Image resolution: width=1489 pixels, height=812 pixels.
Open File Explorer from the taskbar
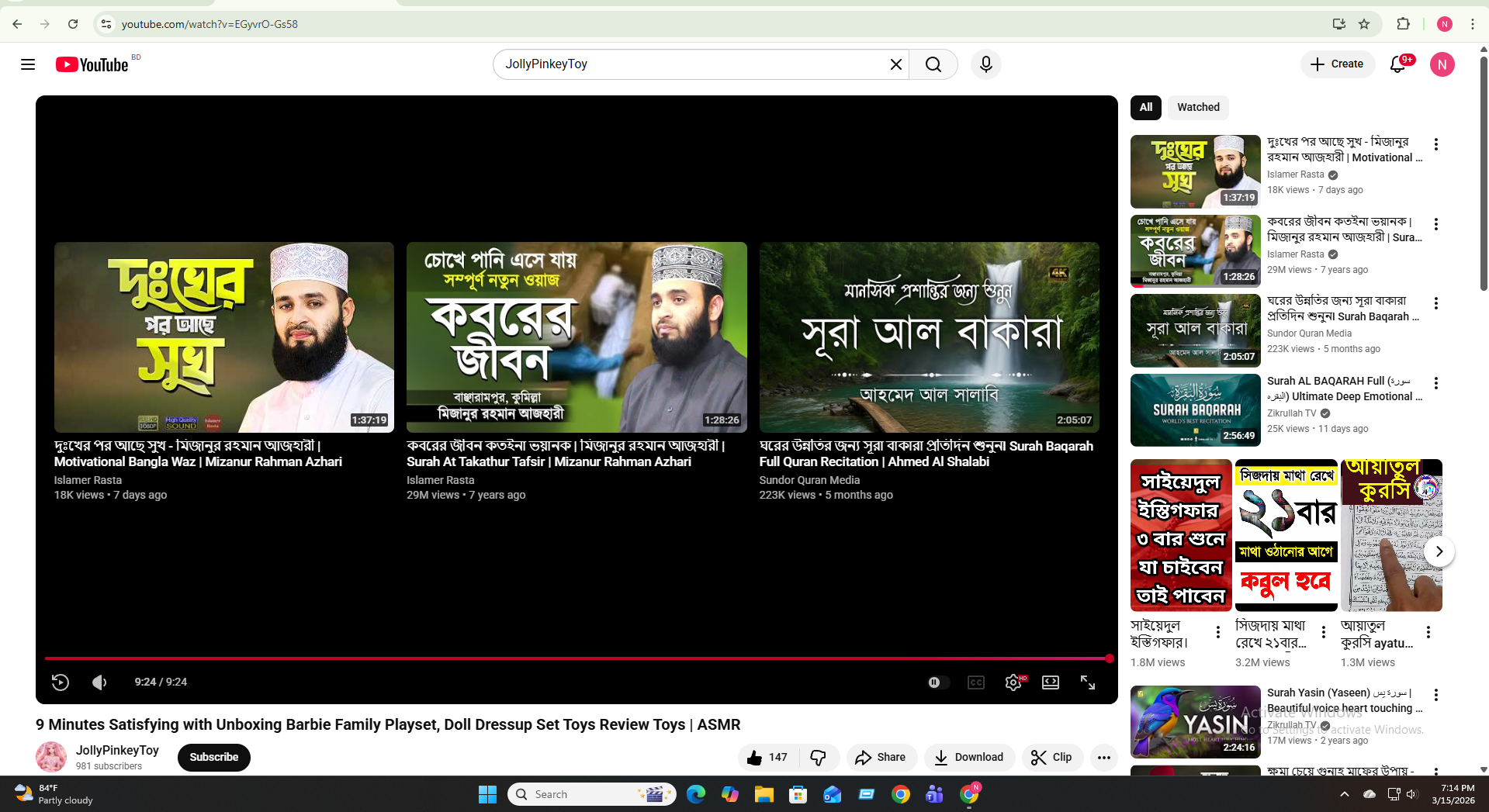[764, 794]
